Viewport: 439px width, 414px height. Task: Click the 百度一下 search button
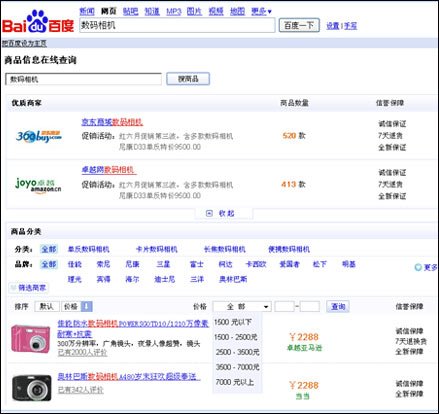[299, 25]
